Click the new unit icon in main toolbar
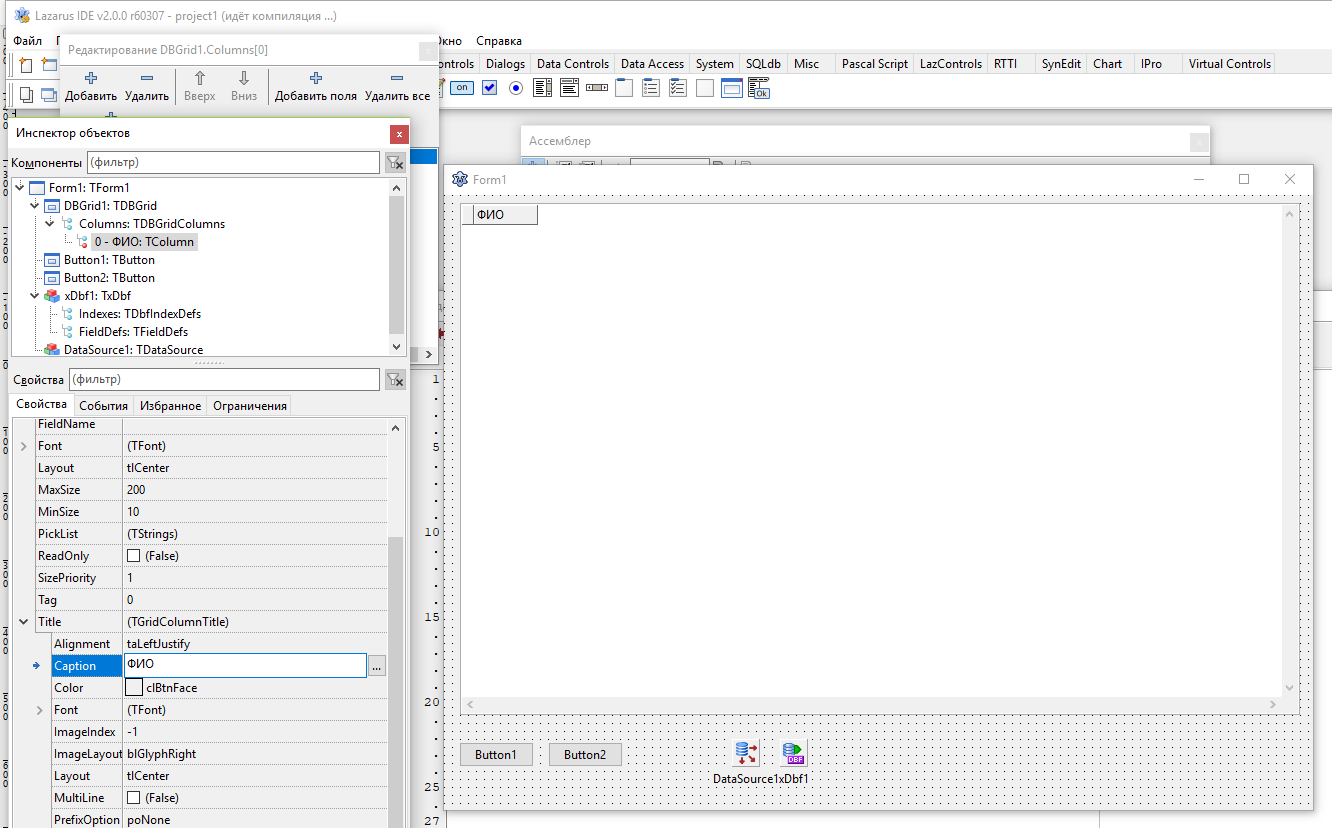The image size is (1332, 828). click(x=26, y=65)
